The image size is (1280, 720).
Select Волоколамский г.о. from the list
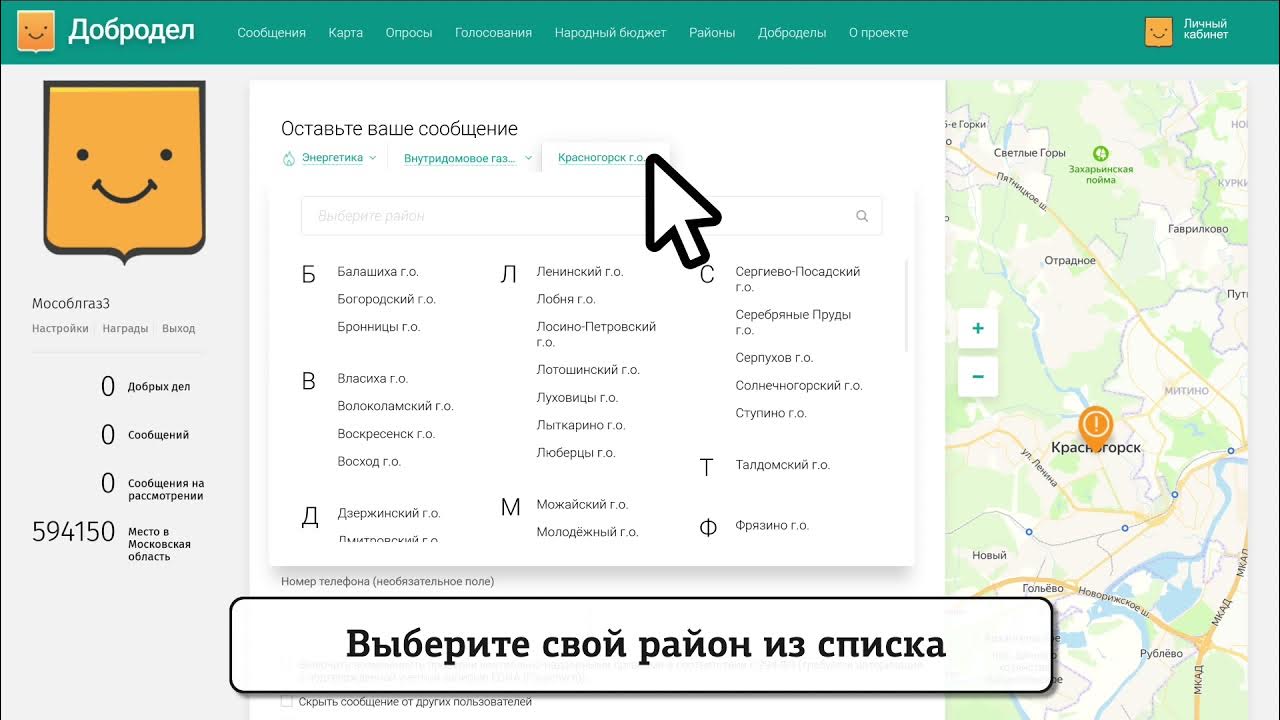(396, 406)
